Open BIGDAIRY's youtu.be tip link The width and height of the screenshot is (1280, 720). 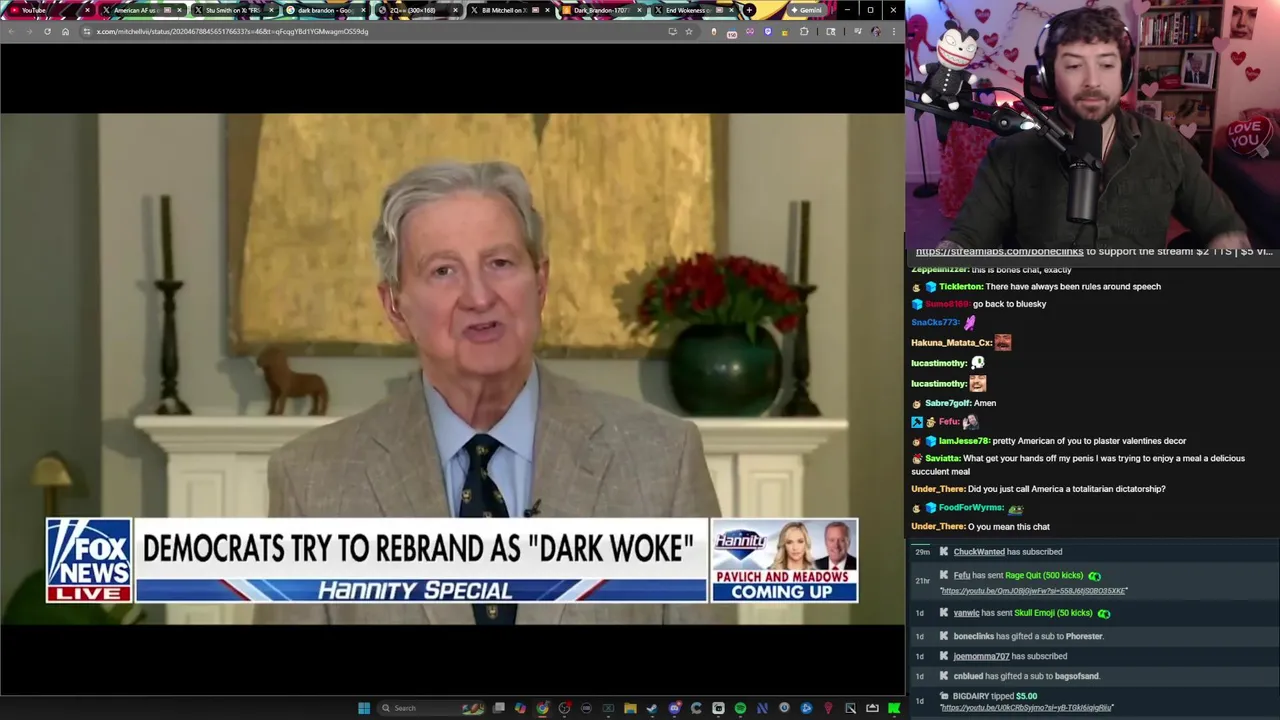1026,708
